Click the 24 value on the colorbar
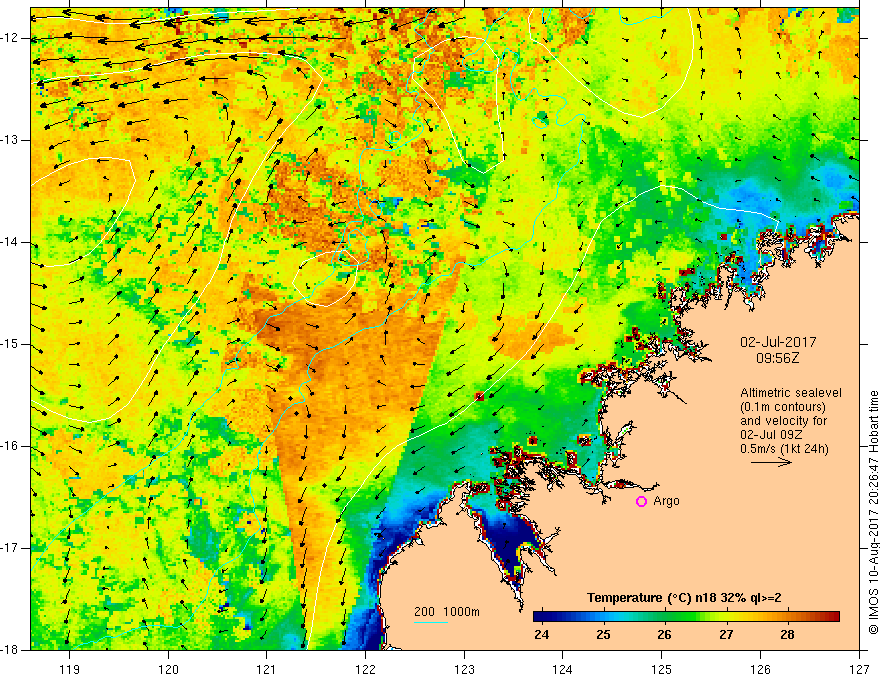880x680 pixels. pos(542,635)
